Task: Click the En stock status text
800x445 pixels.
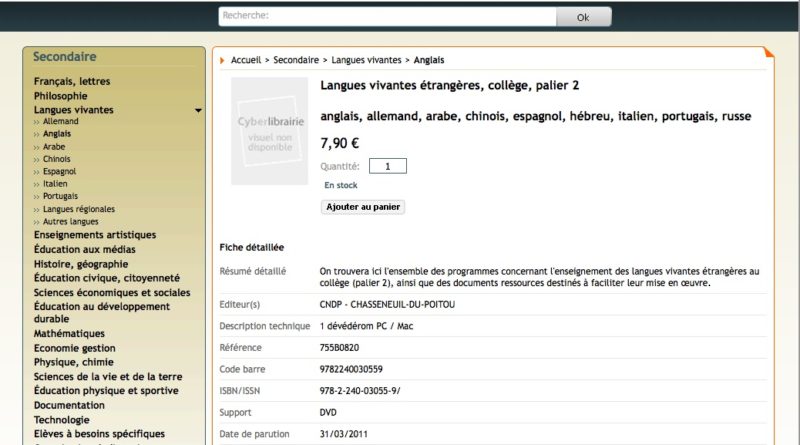Action: pyautogui.click(x=340, y=185)
